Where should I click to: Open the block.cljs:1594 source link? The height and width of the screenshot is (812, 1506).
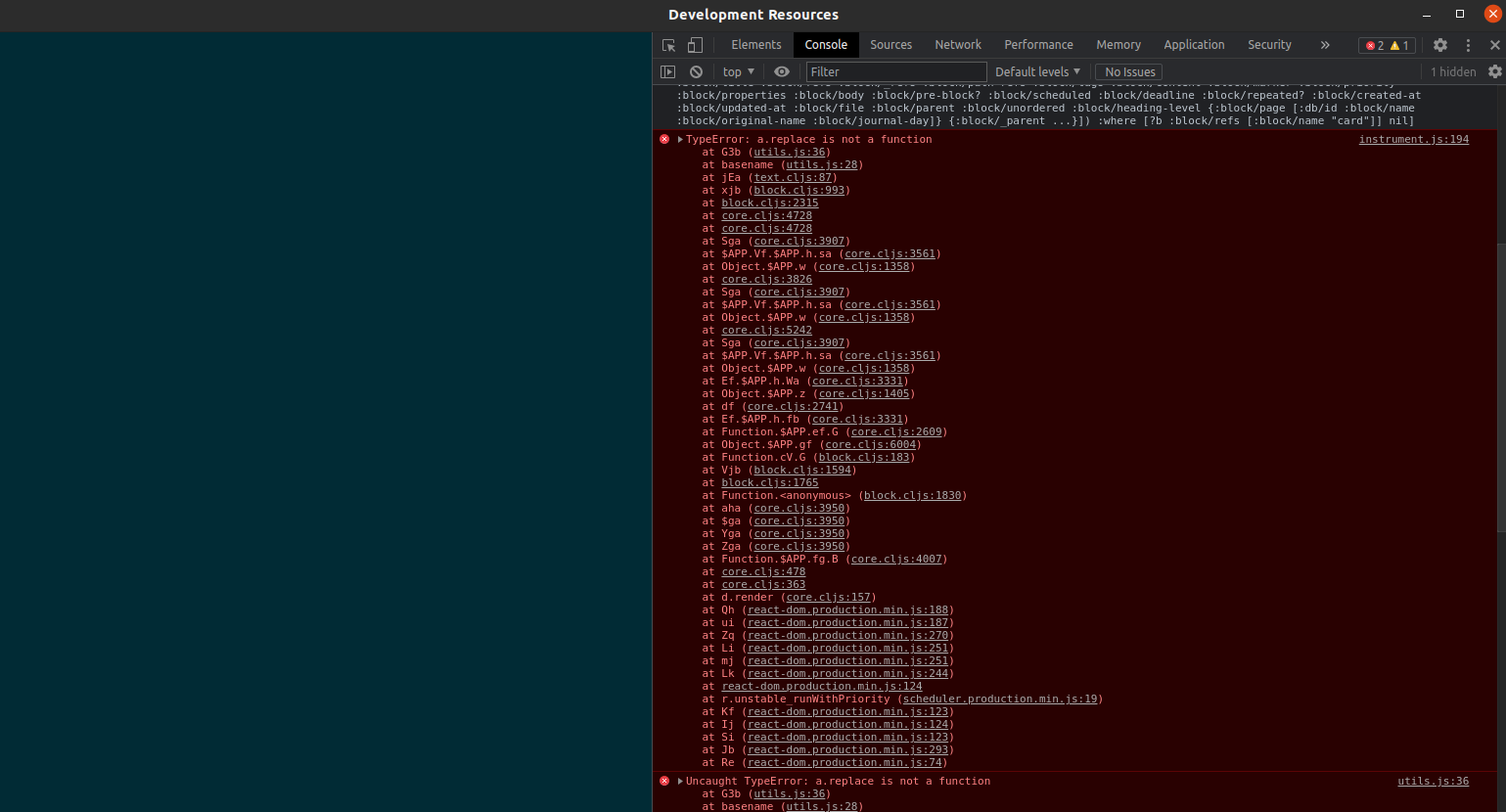pyautogui.click(x=802, y=471)
